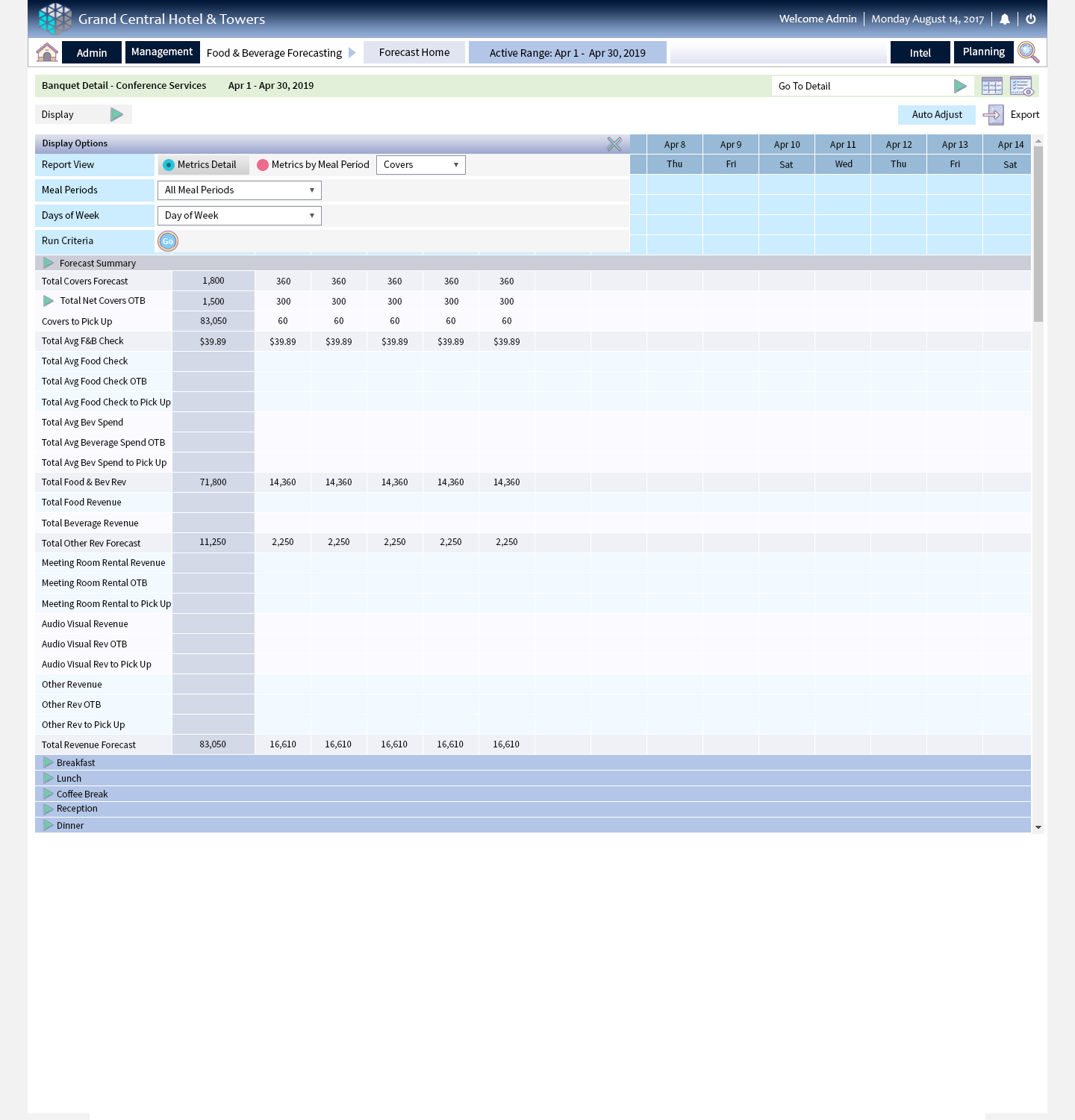The width and height of the screenshot is (1075, 1120).
Task: Open the Covers dropdown
Action: pyautogui.click(x=420, y=165)
